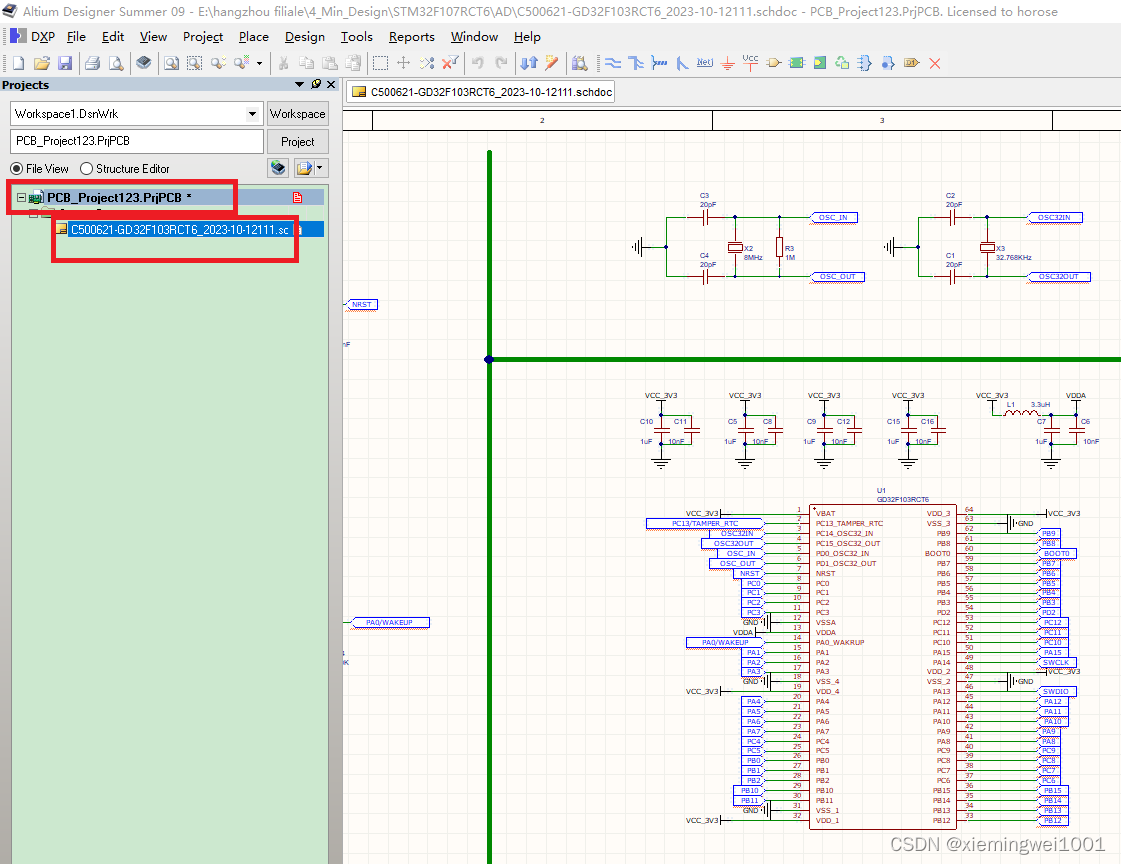
Task: Open the Print Preview tool
Action: 116,62
